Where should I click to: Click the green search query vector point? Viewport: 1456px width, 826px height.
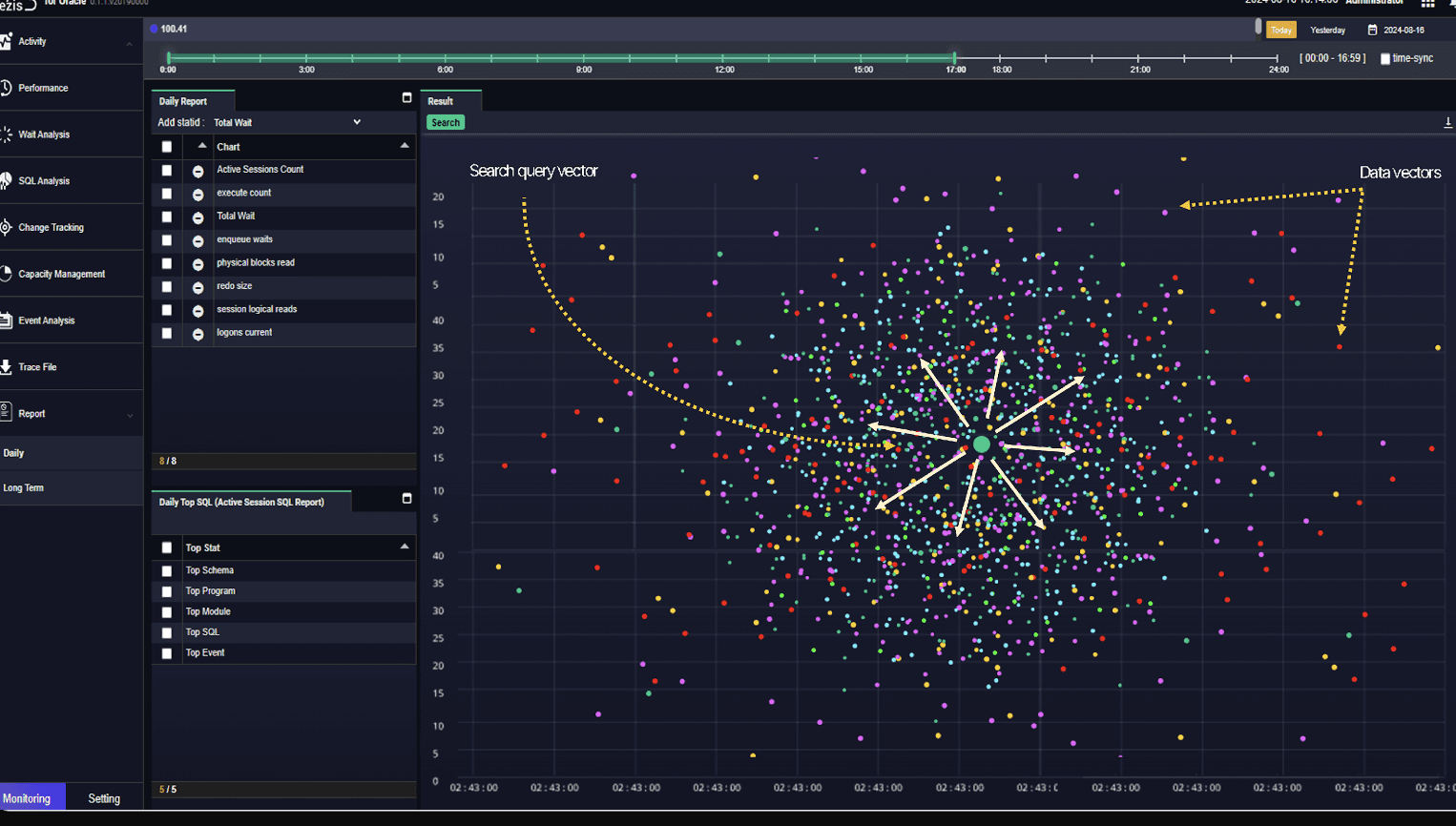tap(982, 444)
